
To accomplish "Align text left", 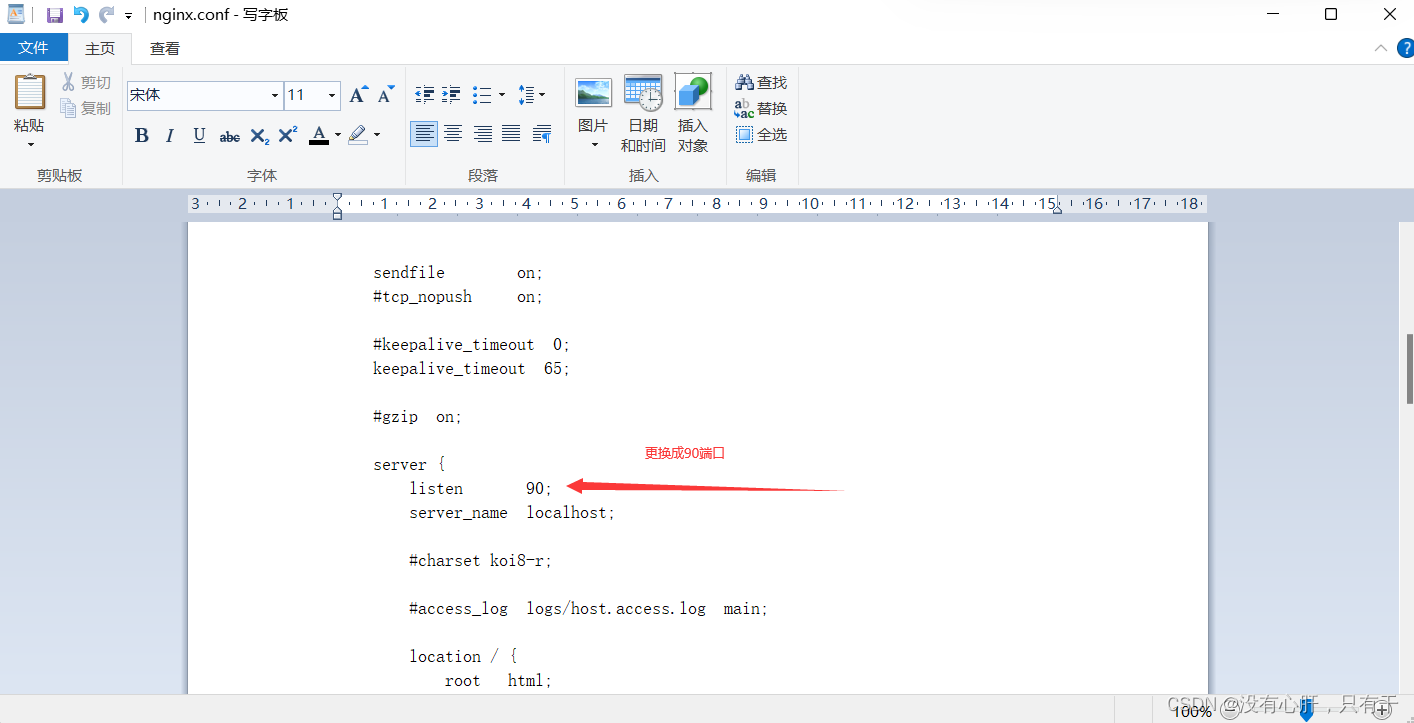I will pos(424,134).
